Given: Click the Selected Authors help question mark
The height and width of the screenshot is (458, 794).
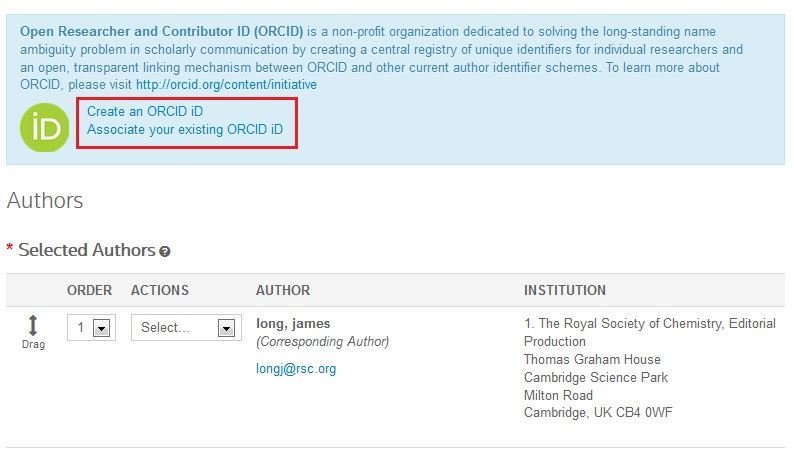Looking at the screenshot, I should 165,251.
